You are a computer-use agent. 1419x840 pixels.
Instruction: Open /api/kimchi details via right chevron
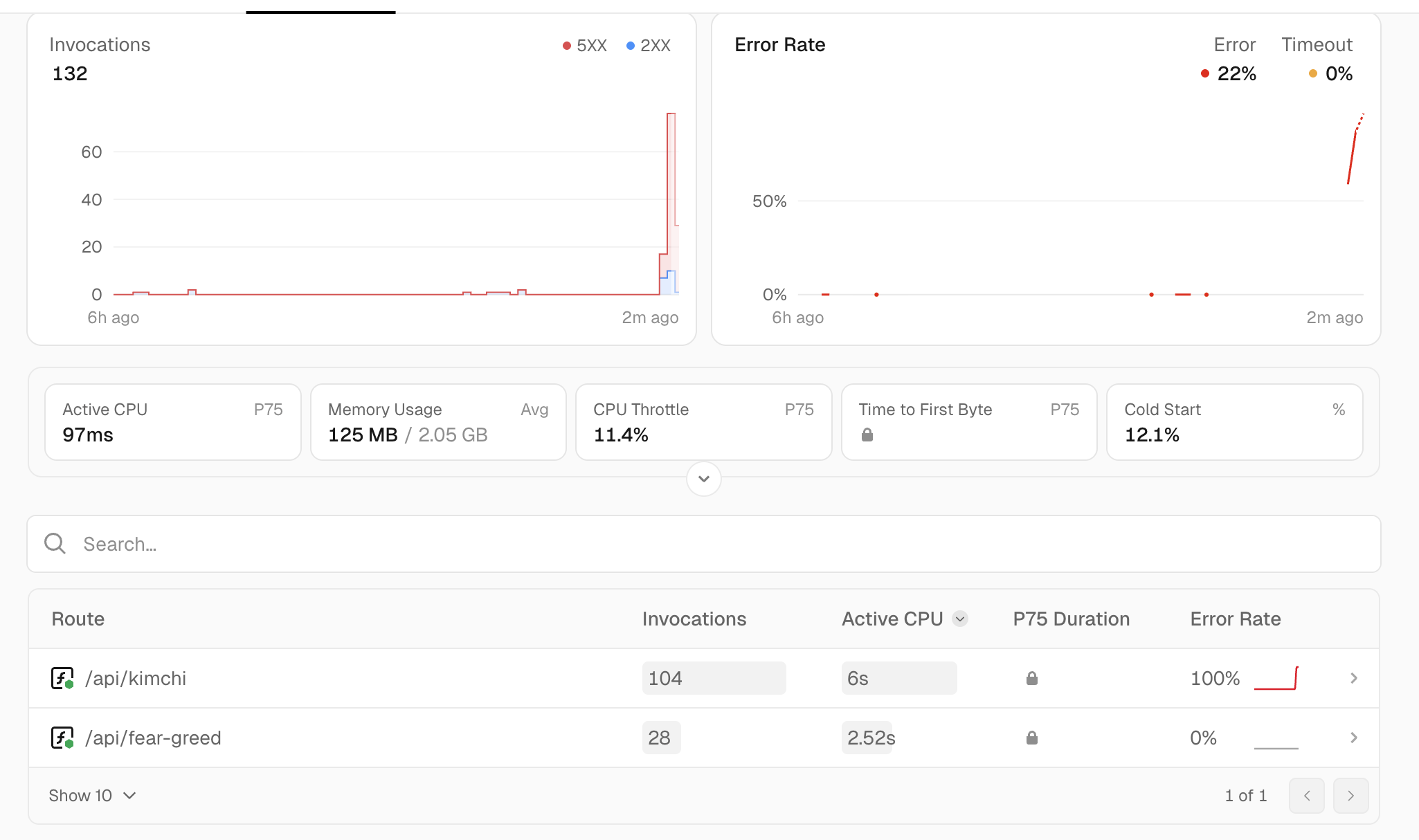pyautogui.click(x=1353, y=678)
